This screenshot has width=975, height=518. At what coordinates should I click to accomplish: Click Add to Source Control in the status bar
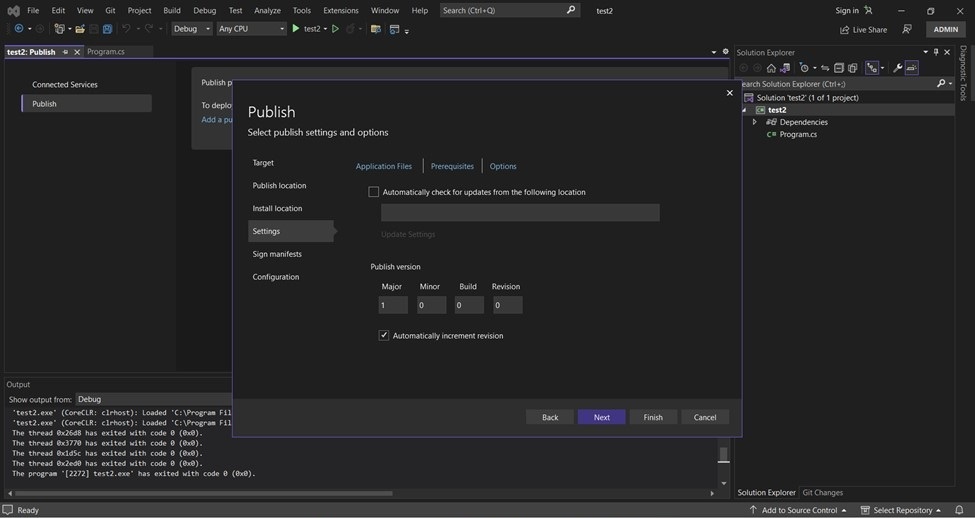click(797, 510)
